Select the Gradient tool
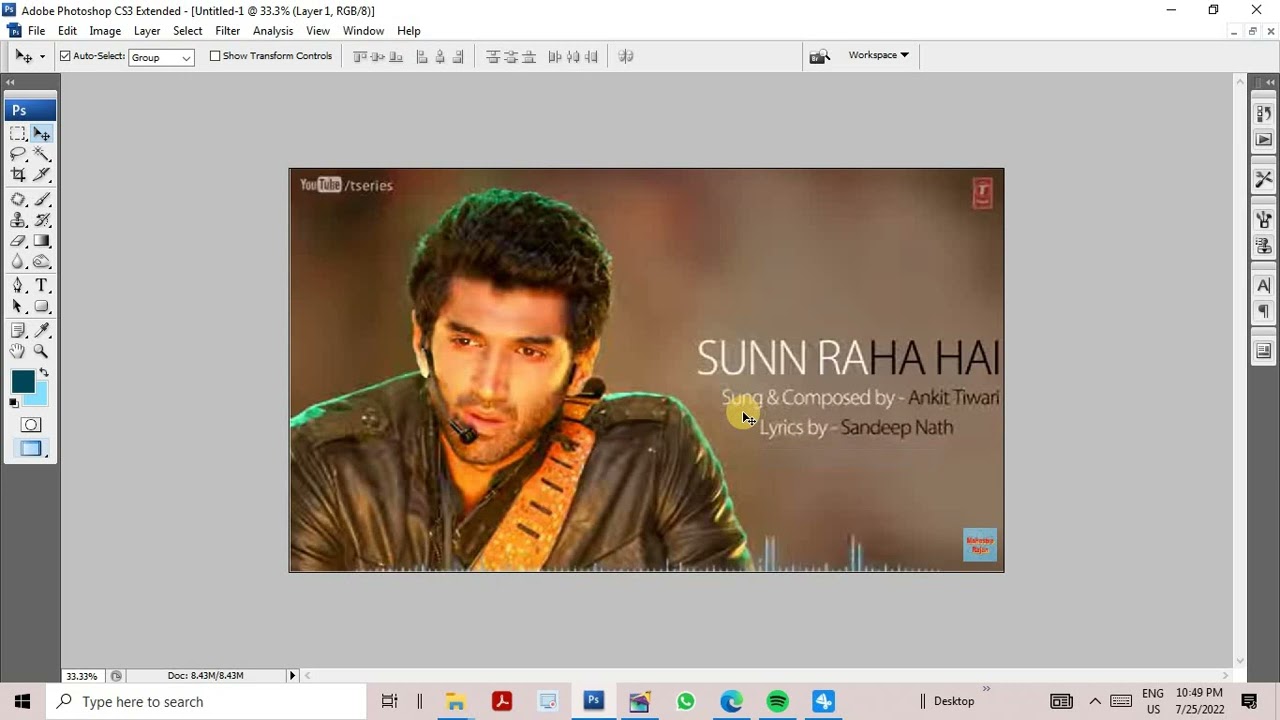This screenshot has height=720, width=1280. pyautogui.click(x=41, y=241)
